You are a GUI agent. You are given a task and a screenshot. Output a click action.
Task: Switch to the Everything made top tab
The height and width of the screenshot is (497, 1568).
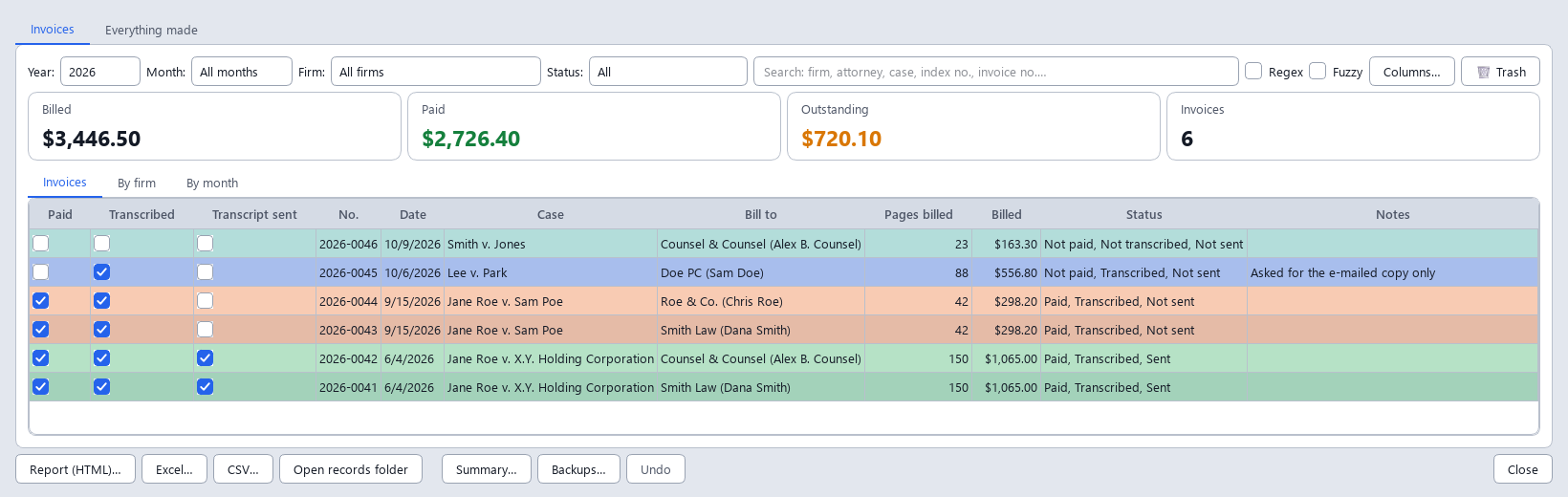[151, 31]
